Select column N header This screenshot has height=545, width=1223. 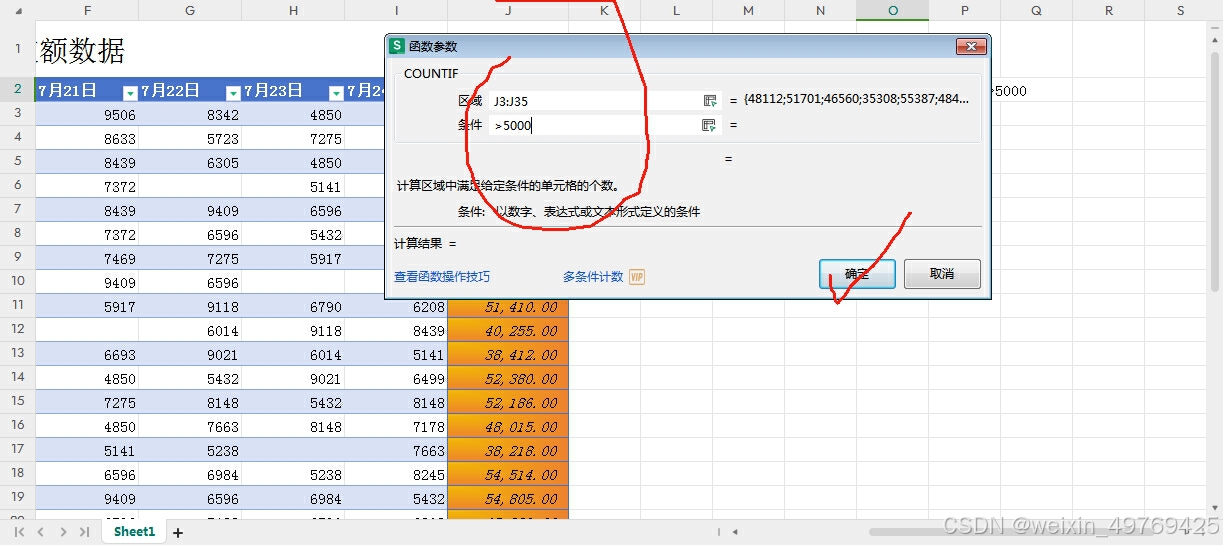821,10
